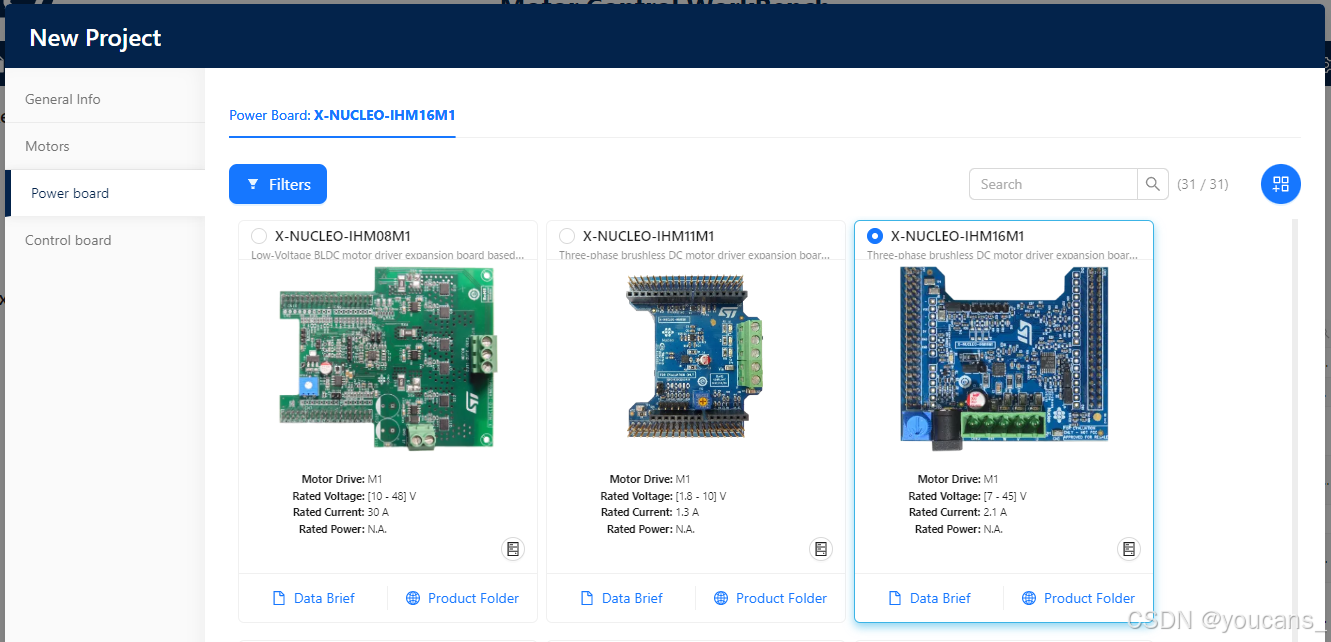Go to Motors section

click(105, 146)
